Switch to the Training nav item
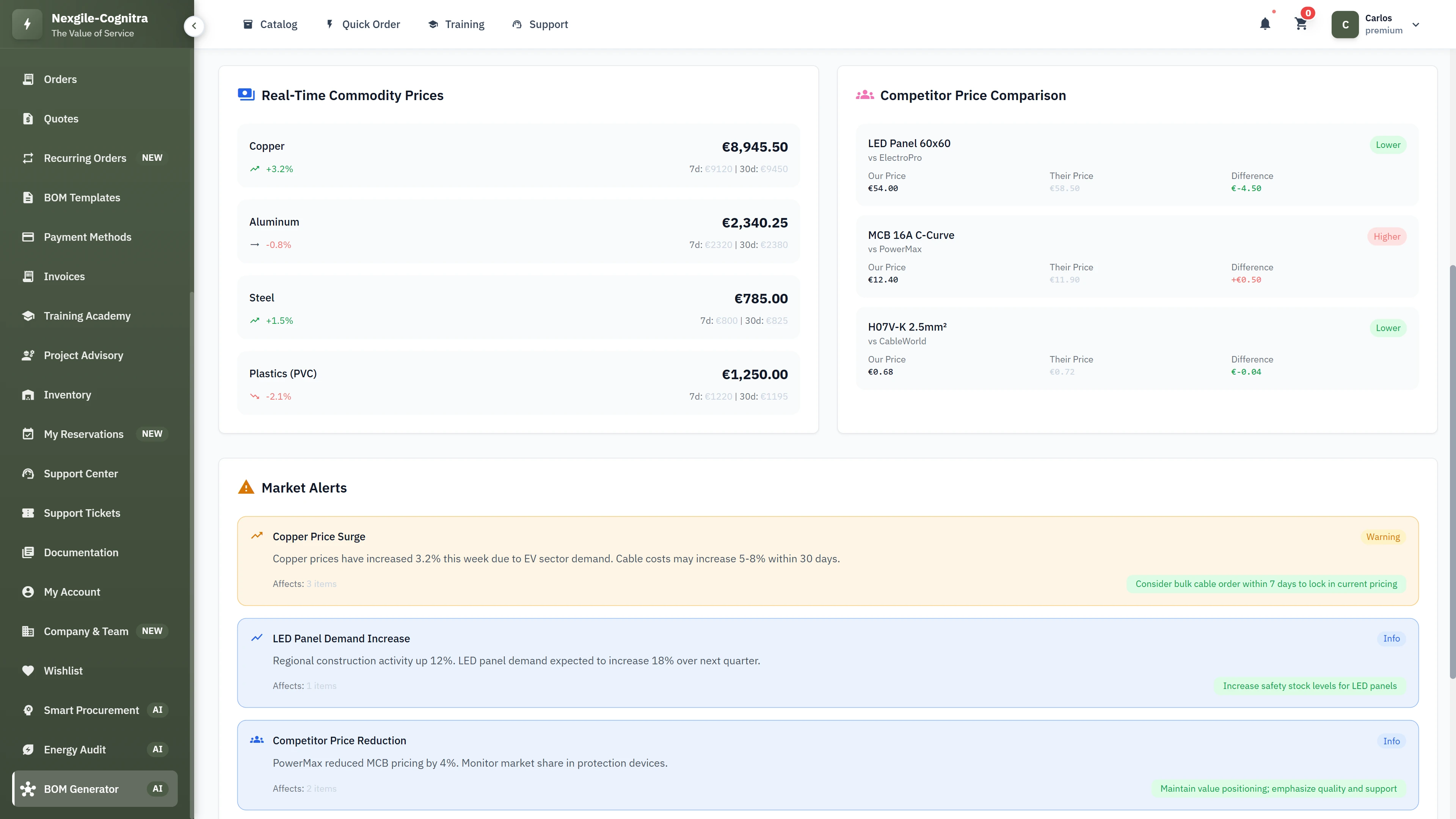Image resolution: width=1456 pixels, height=819 pixels. (456, 24)
